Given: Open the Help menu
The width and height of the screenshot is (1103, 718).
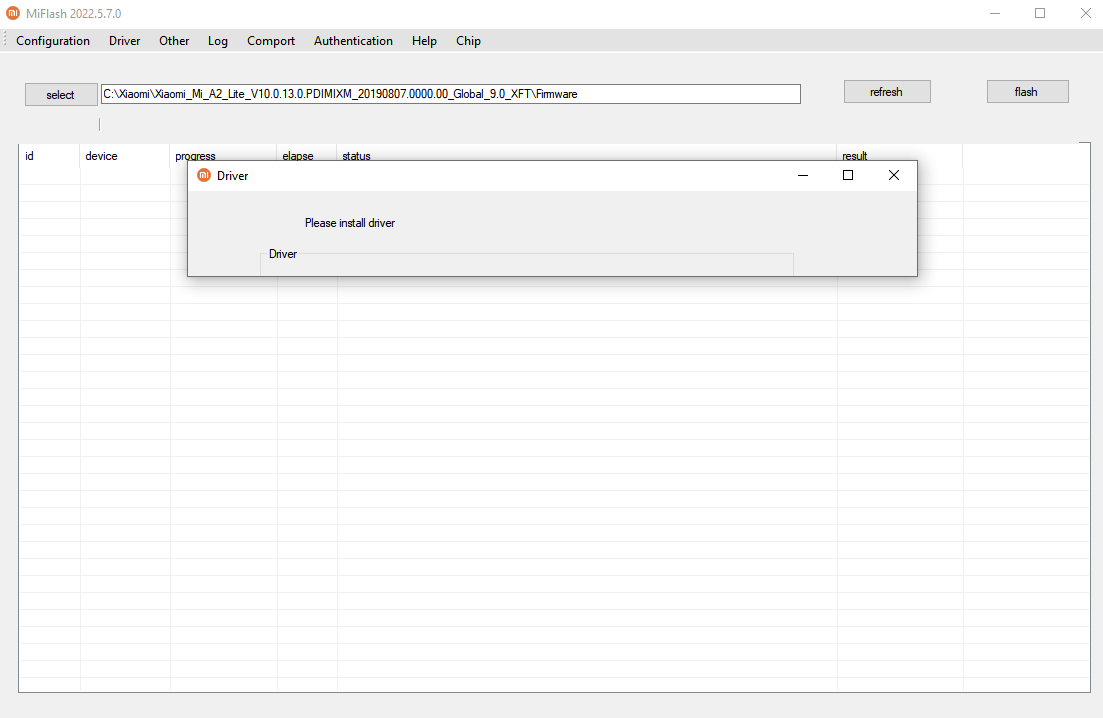Looking at the screenshot, I should 424,41.
